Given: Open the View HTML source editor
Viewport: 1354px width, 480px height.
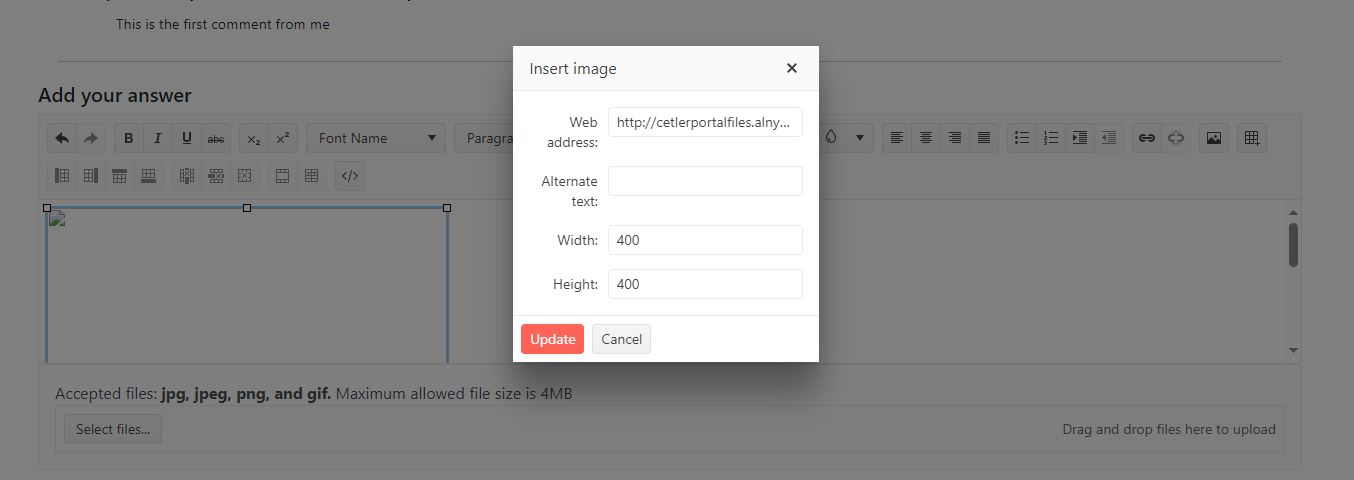Looking at the screenshot, I should coord(350,176).
